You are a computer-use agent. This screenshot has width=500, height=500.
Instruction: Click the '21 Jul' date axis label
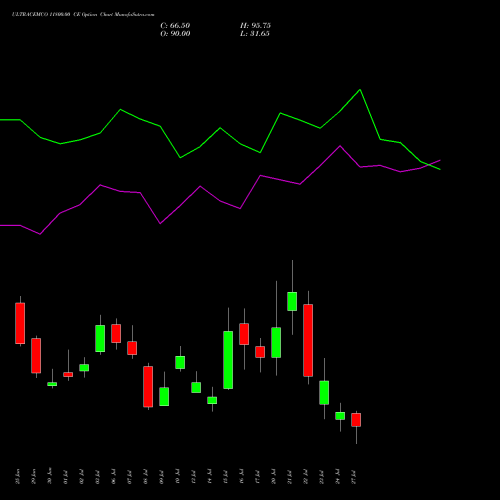pyautogui.click(x=290, y=477)
